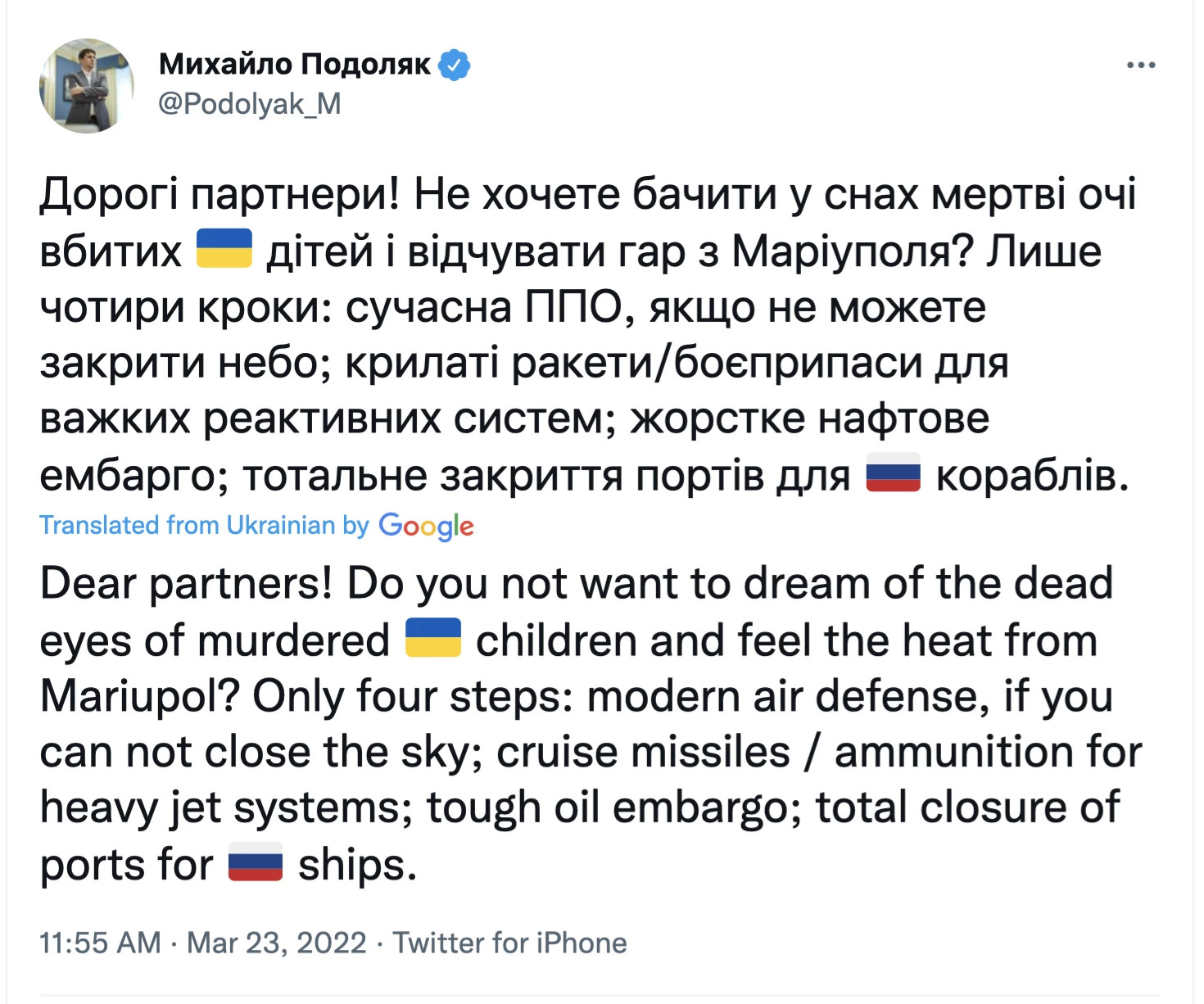Open Михайло Подоляк's profile avatar
The height and width of the screenshot is (1004, 1204).
click(87, 86)
